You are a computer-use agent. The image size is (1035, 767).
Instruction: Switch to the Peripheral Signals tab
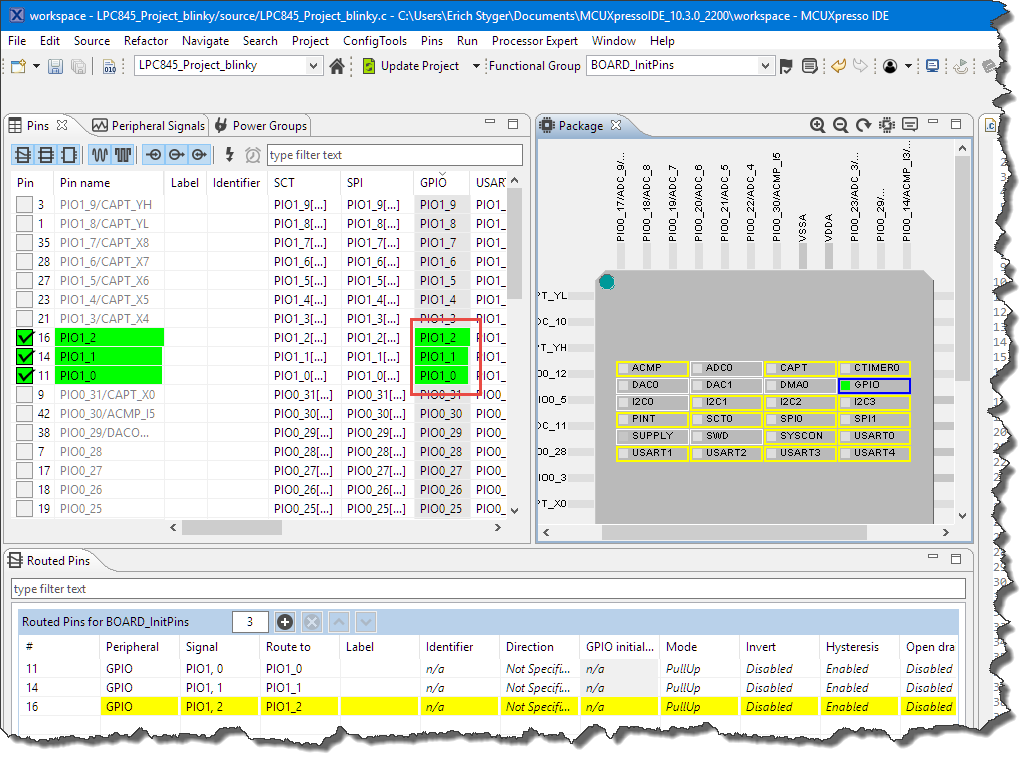(148, 125)
